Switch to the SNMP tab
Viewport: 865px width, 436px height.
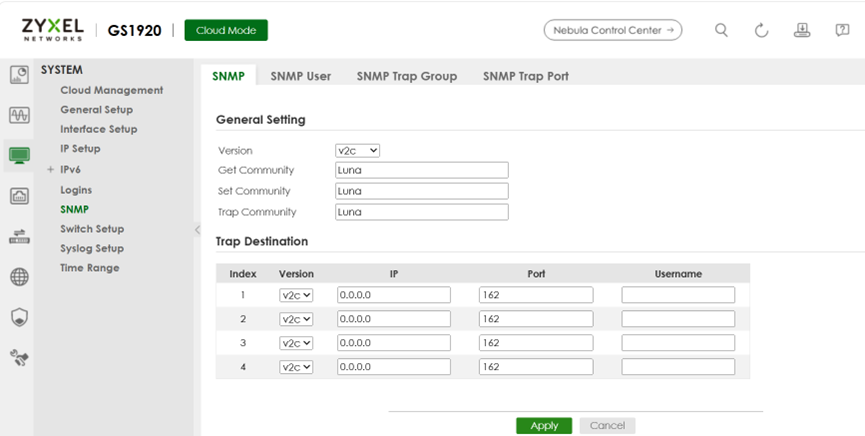(x=228, y=76)
